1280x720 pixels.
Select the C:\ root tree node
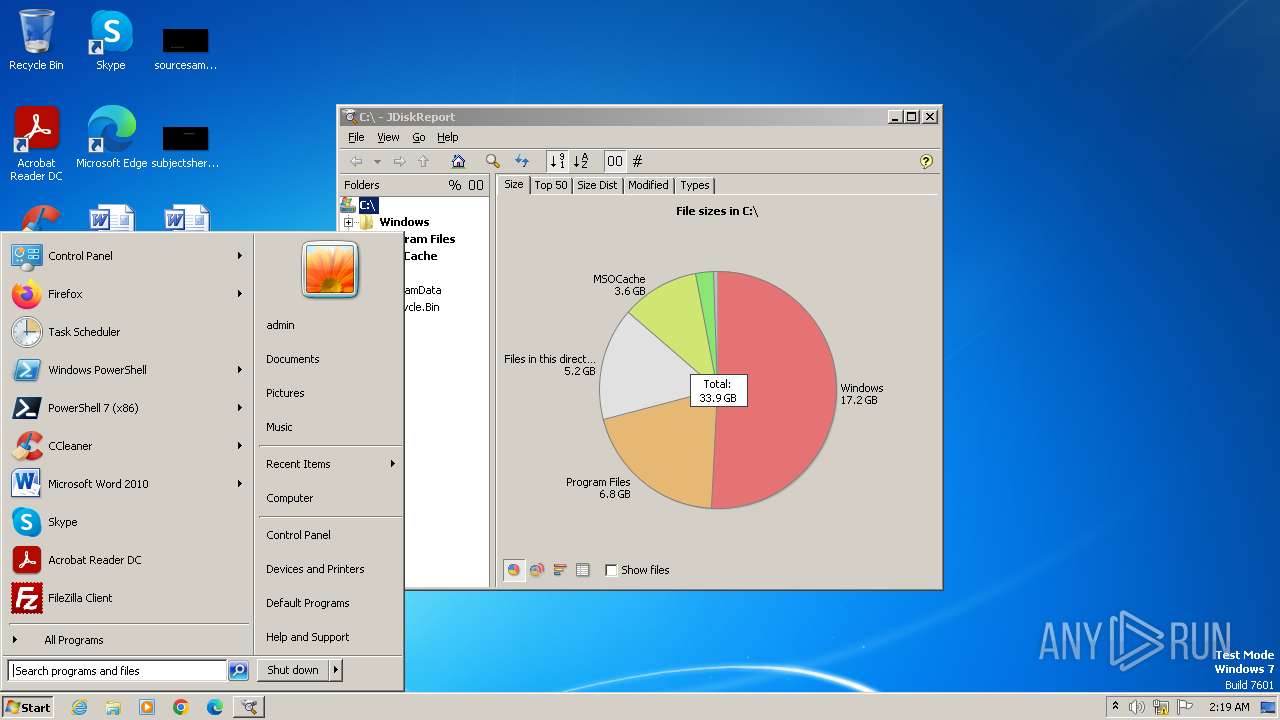click(x=368, y=205)
